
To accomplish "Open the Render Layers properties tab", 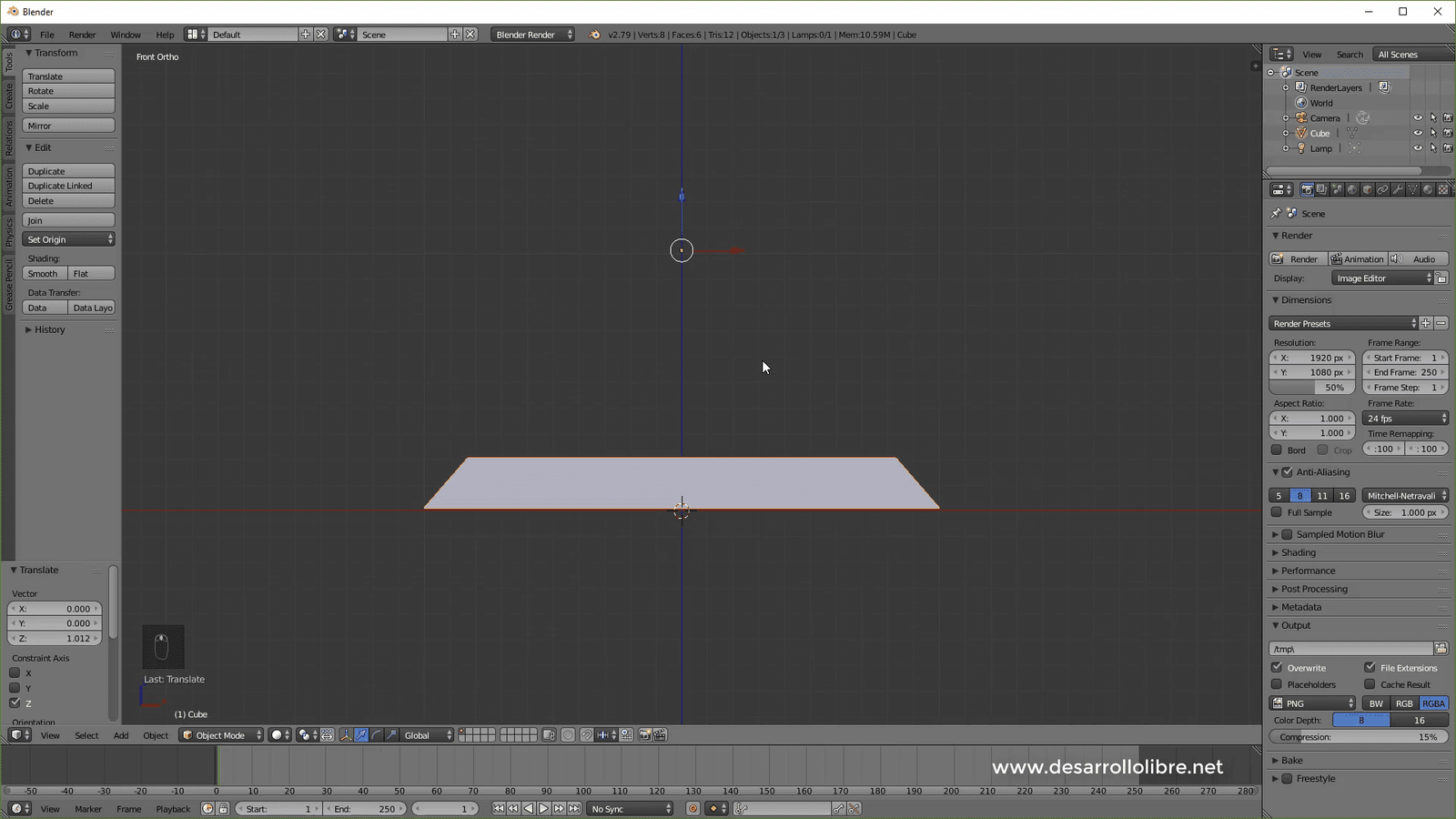I will coord(1322,189).
